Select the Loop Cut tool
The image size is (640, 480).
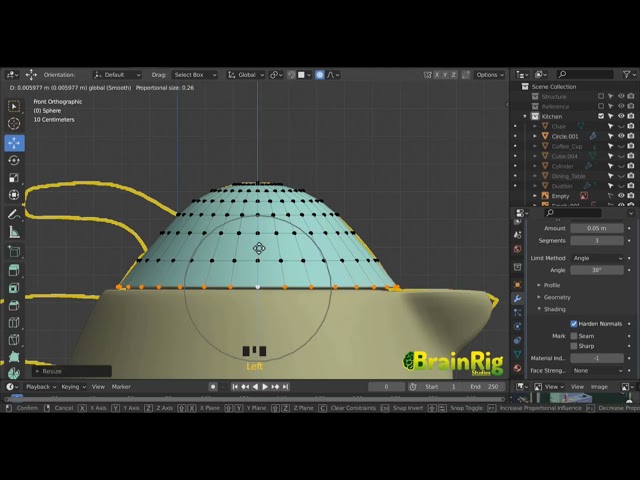click(14, 322)
